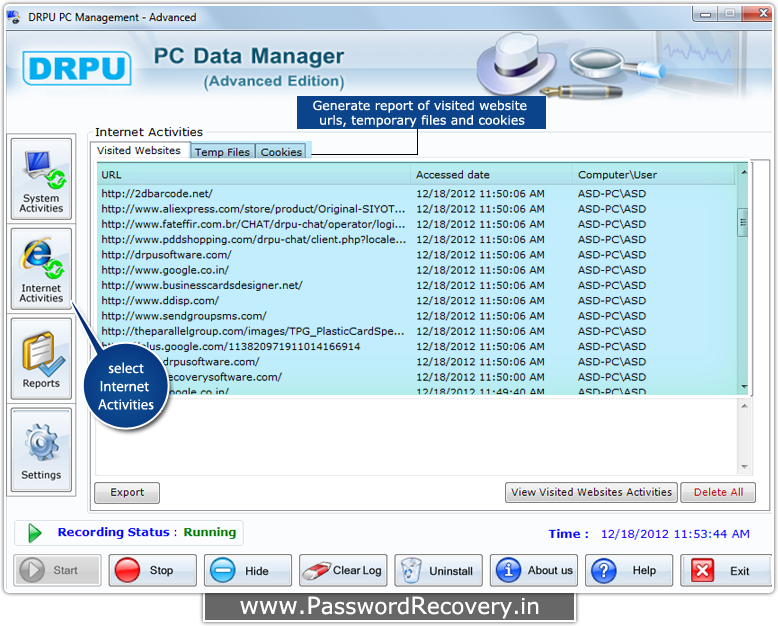The height and width of the screenshot is (626, 778).
Task: Delete all visited website records
Action: 718,493
